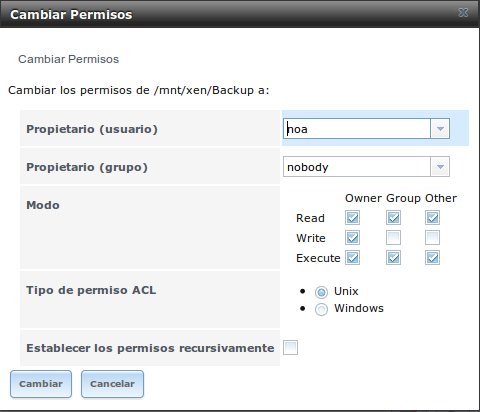Click the Unix option label

346,291
